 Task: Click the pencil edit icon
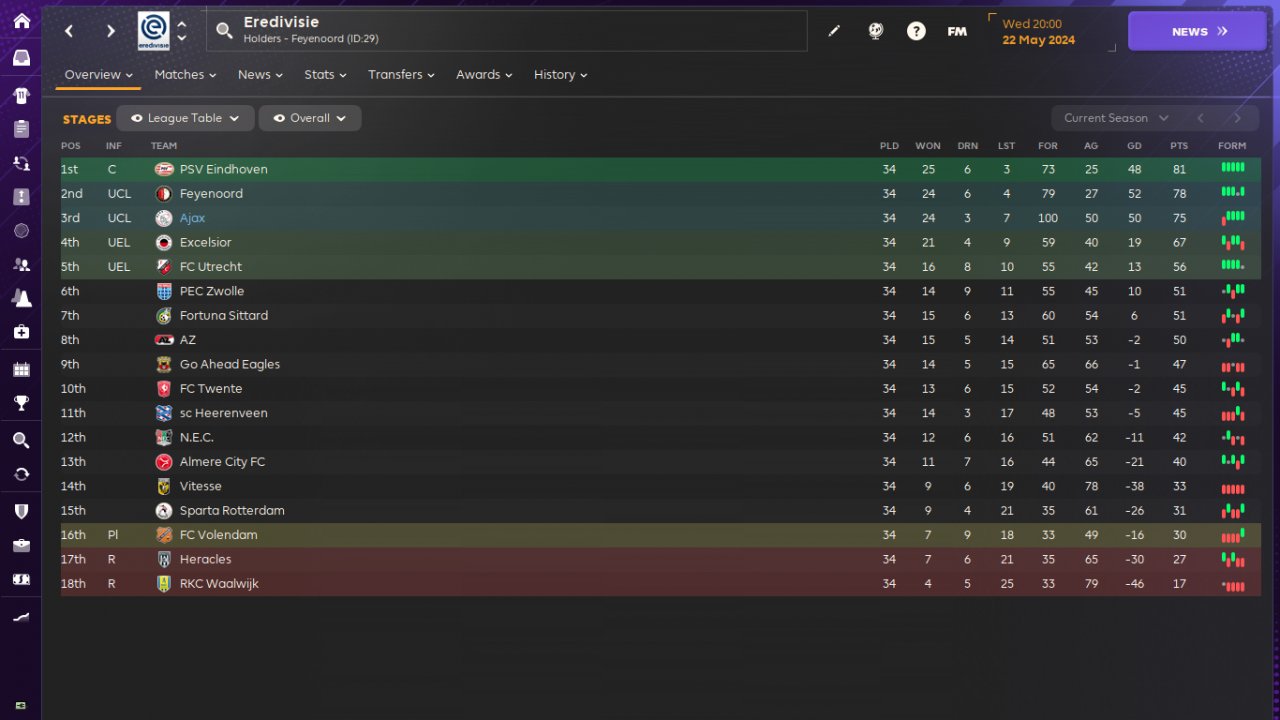click(x=834, y=31)
